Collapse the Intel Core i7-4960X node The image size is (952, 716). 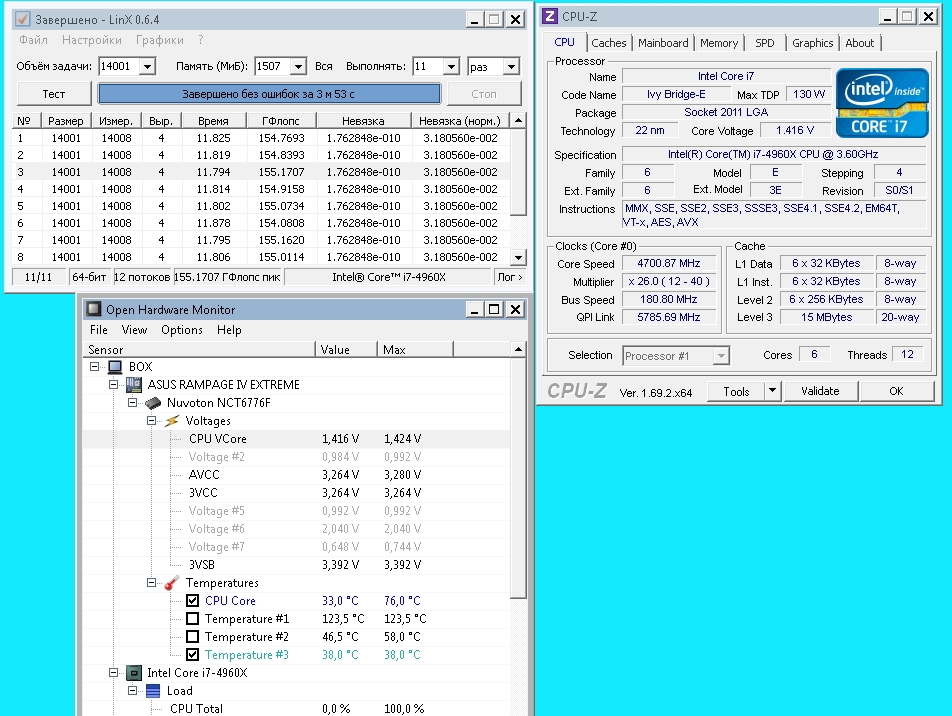click(114, 672)
